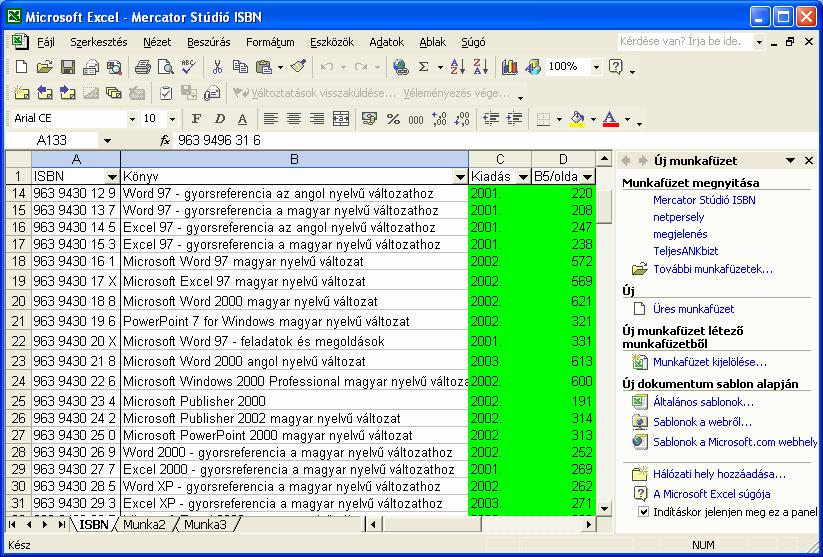This screenshot has width=823, height=557.
Task: Switch to the Munka2 sheet tab
Action: (x=144, y=524)
